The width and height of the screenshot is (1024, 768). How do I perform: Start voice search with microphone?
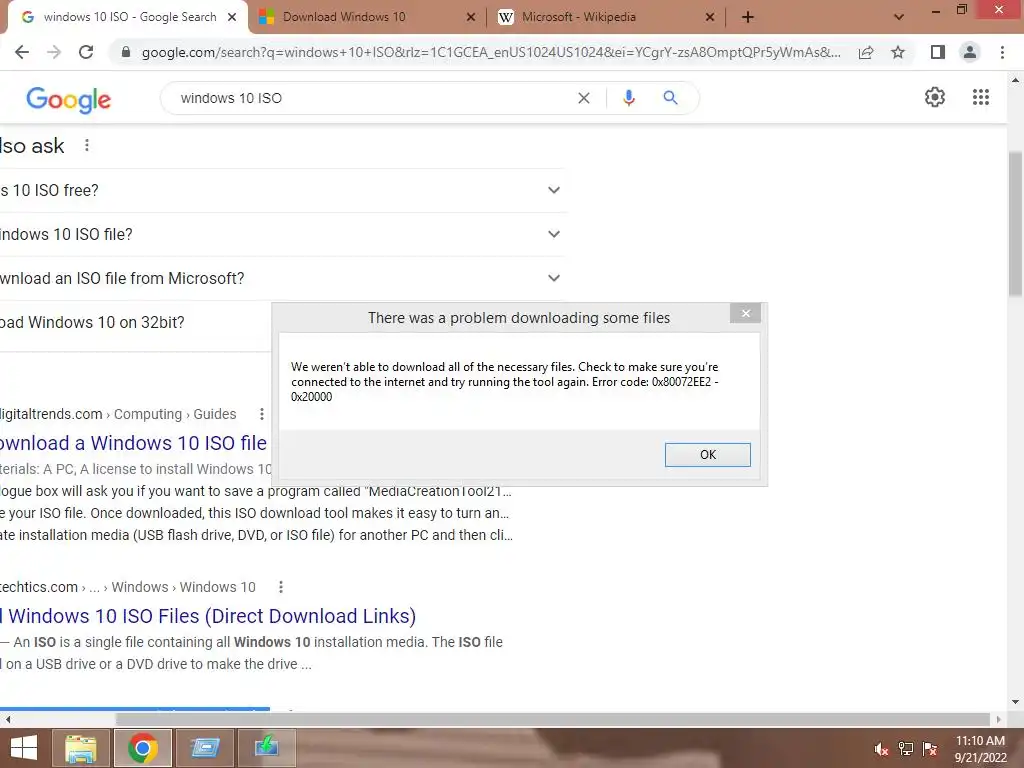(x=628, y=98)
